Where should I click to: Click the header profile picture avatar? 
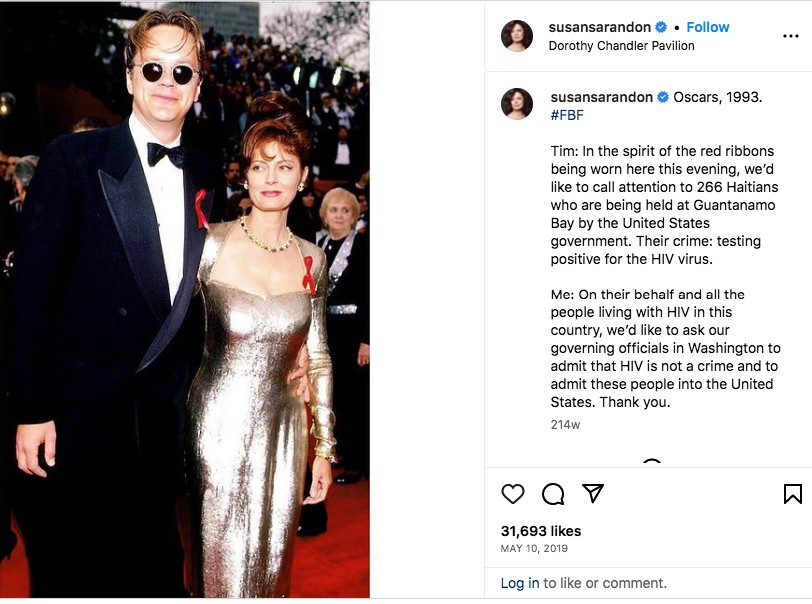tap(517, 35)
